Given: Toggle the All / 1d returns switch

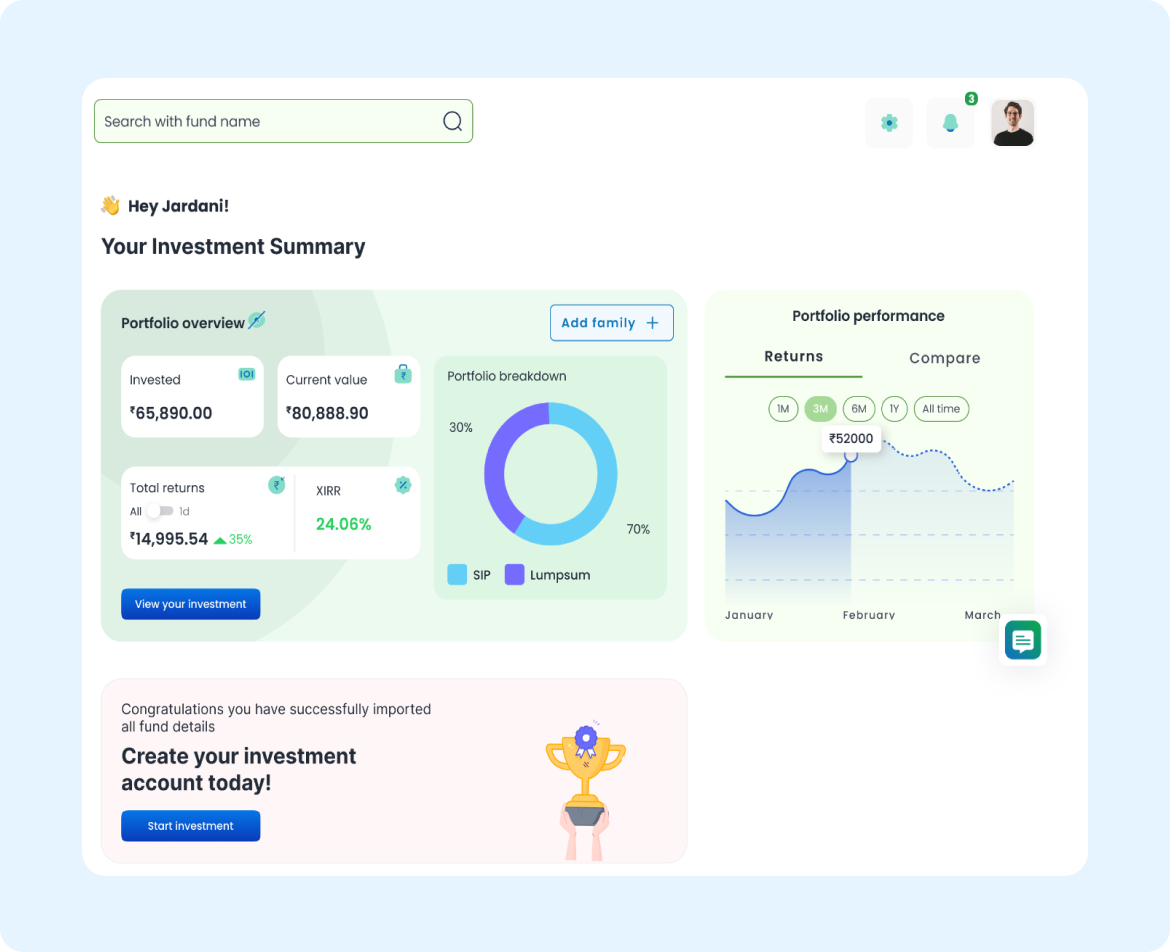Looking at the screenshot, I should (x=160, y=511).
